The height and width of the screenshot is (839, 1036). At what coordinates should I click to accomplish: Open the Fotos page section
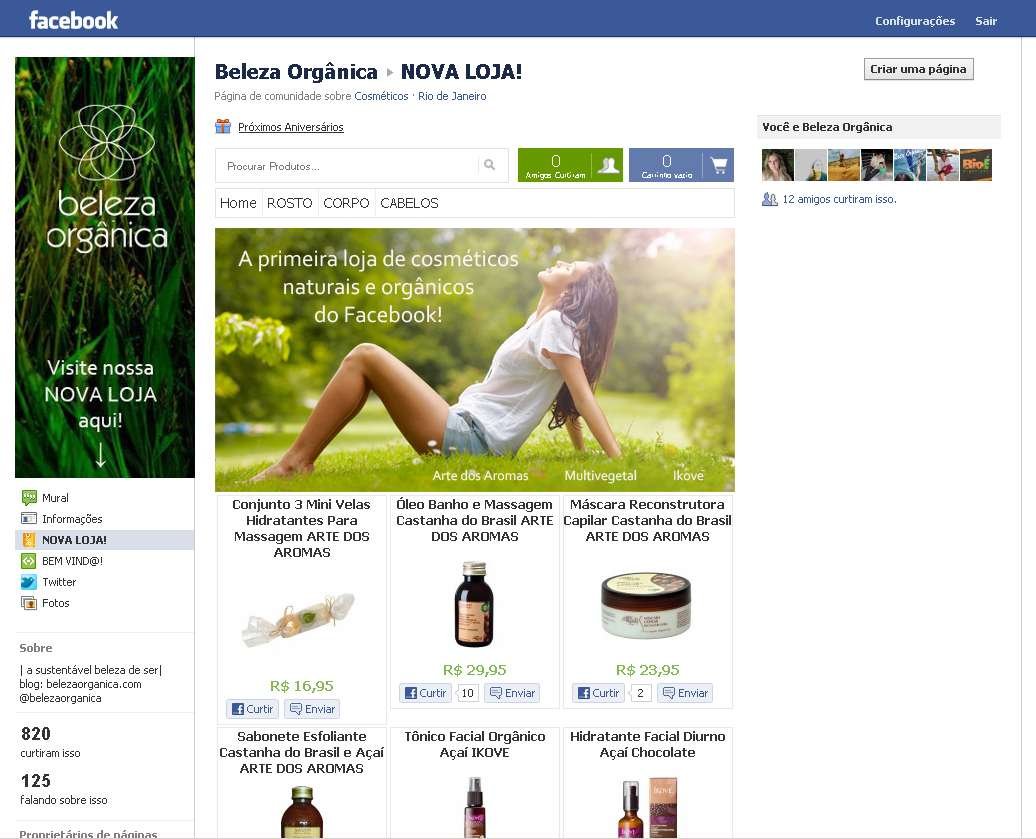click(56, 603)
